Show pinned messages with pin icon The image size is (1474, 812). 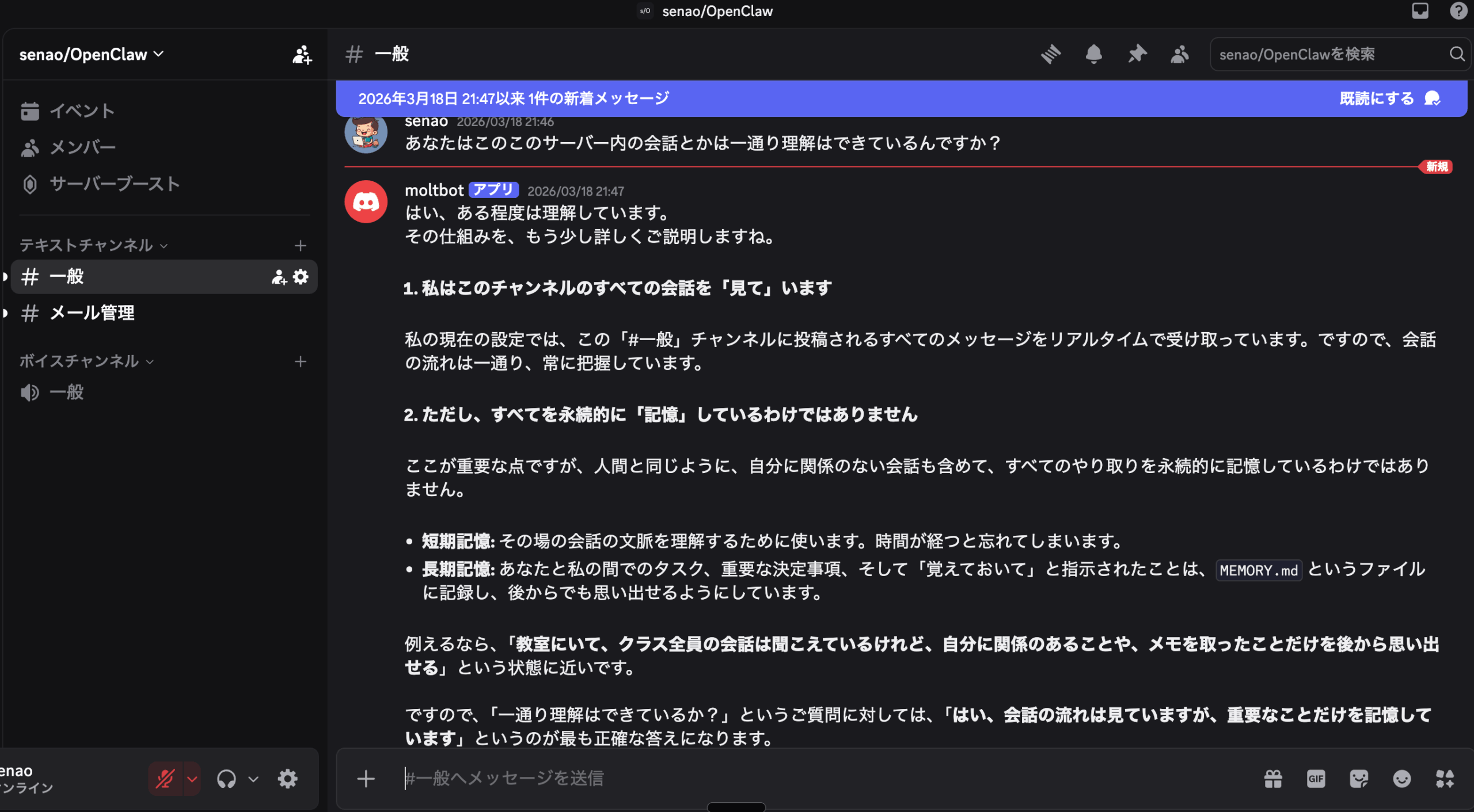(x=1137, y=54)
